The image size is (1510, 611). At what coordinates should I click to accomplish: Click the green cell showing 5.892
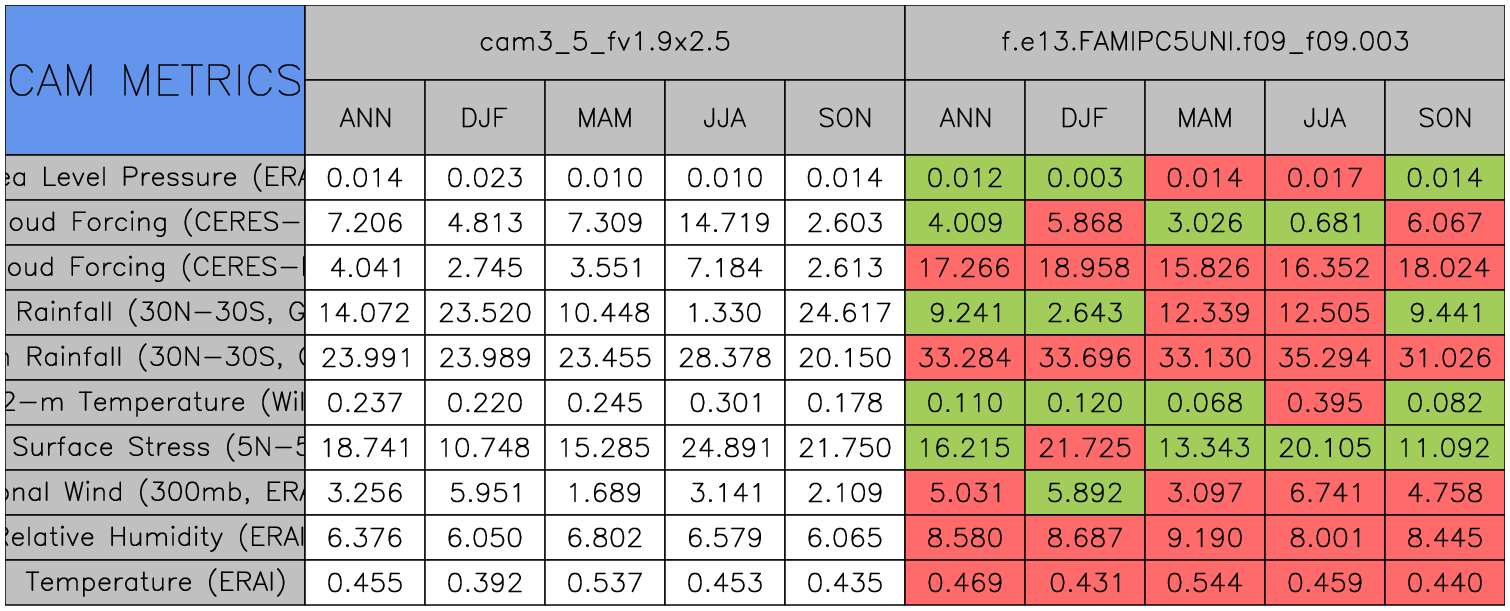pyautogui.click(x=1084, y=493)
